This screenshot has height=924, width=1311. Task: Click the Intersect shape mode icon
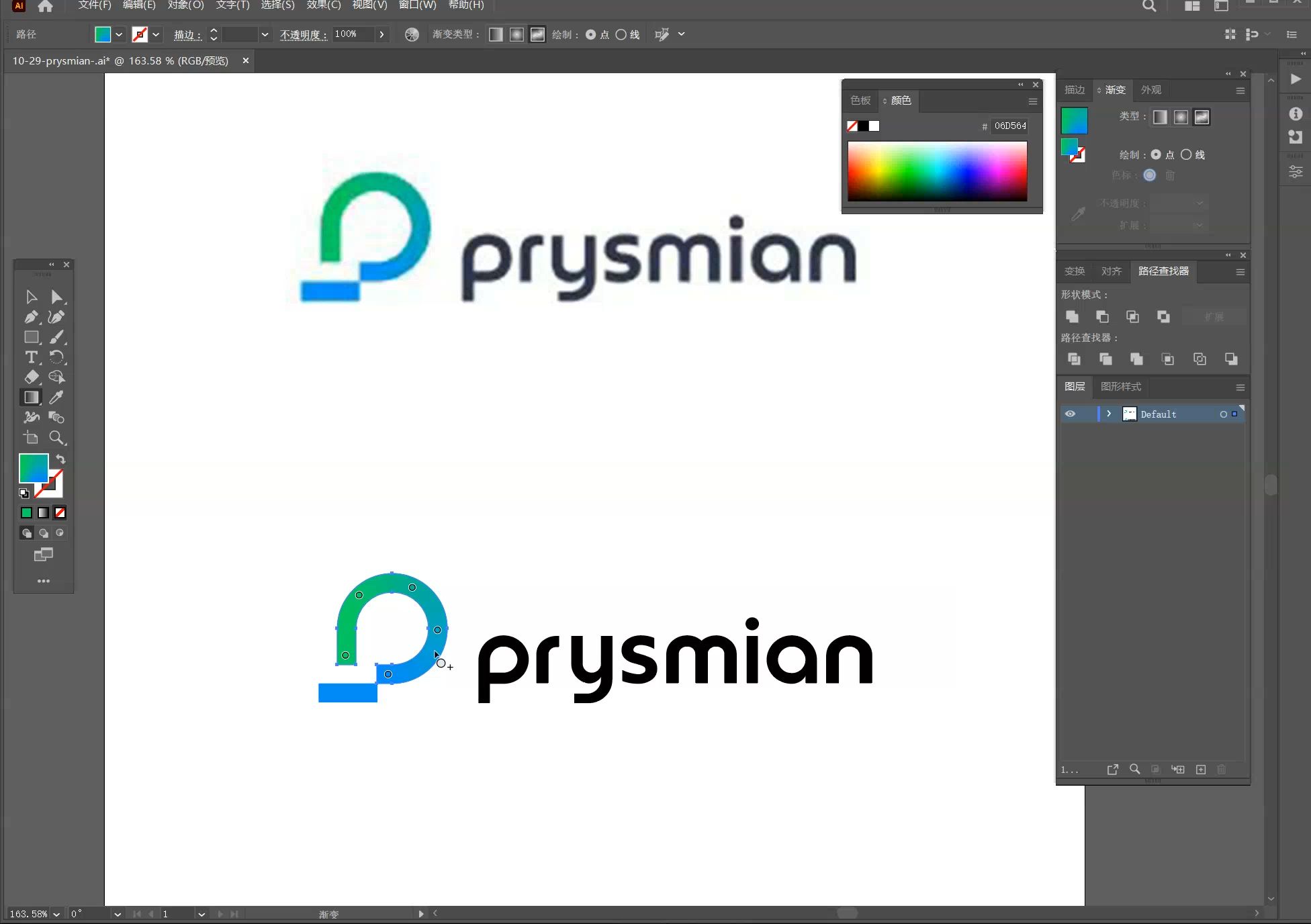click(1132, 316)
